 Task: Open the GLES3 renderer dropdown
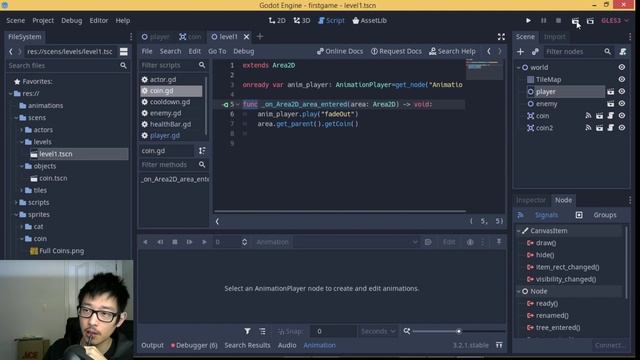[x=615, y=20]
